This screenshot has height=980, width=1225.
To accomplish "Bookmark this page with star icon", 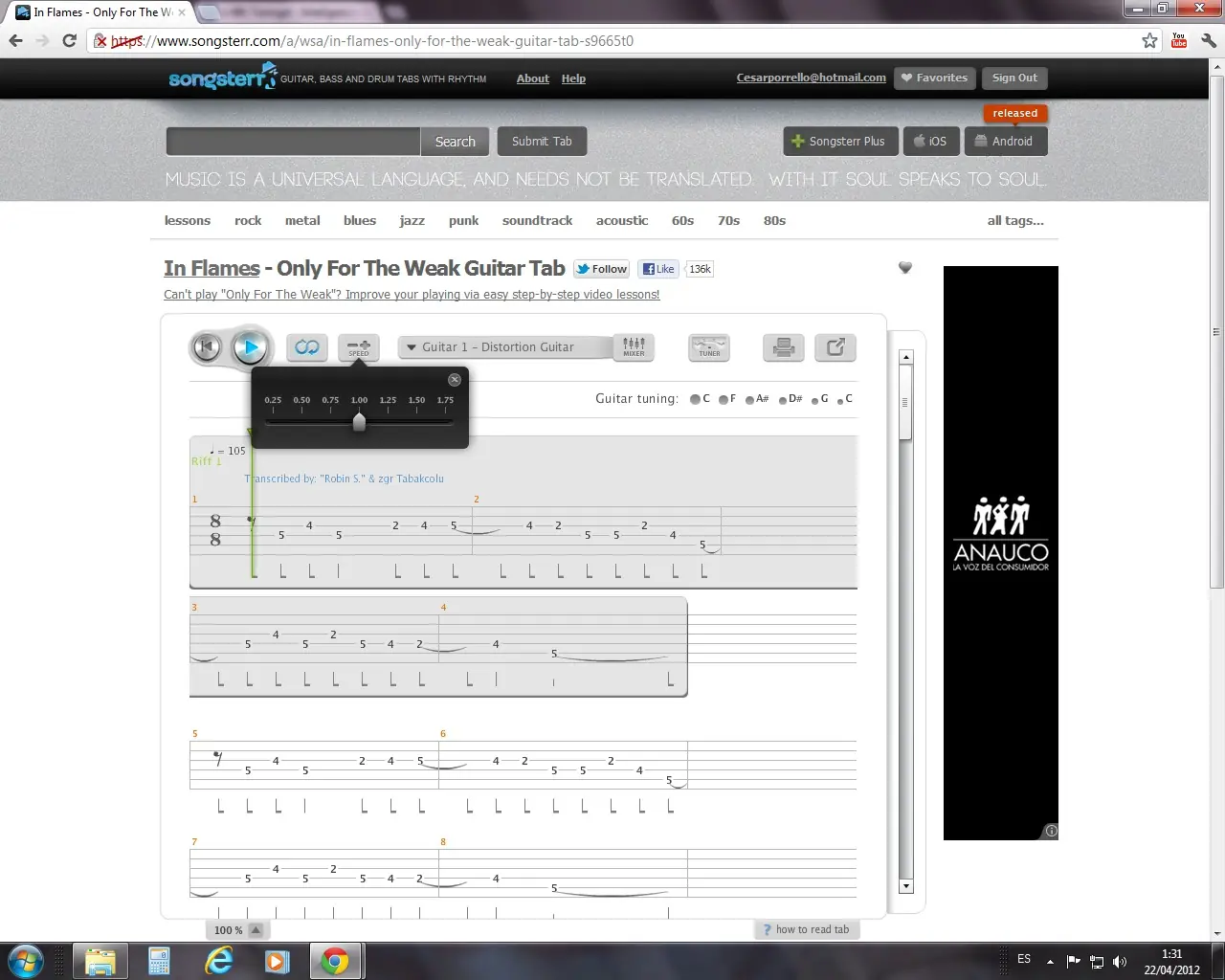I will tap(1149, 40).
